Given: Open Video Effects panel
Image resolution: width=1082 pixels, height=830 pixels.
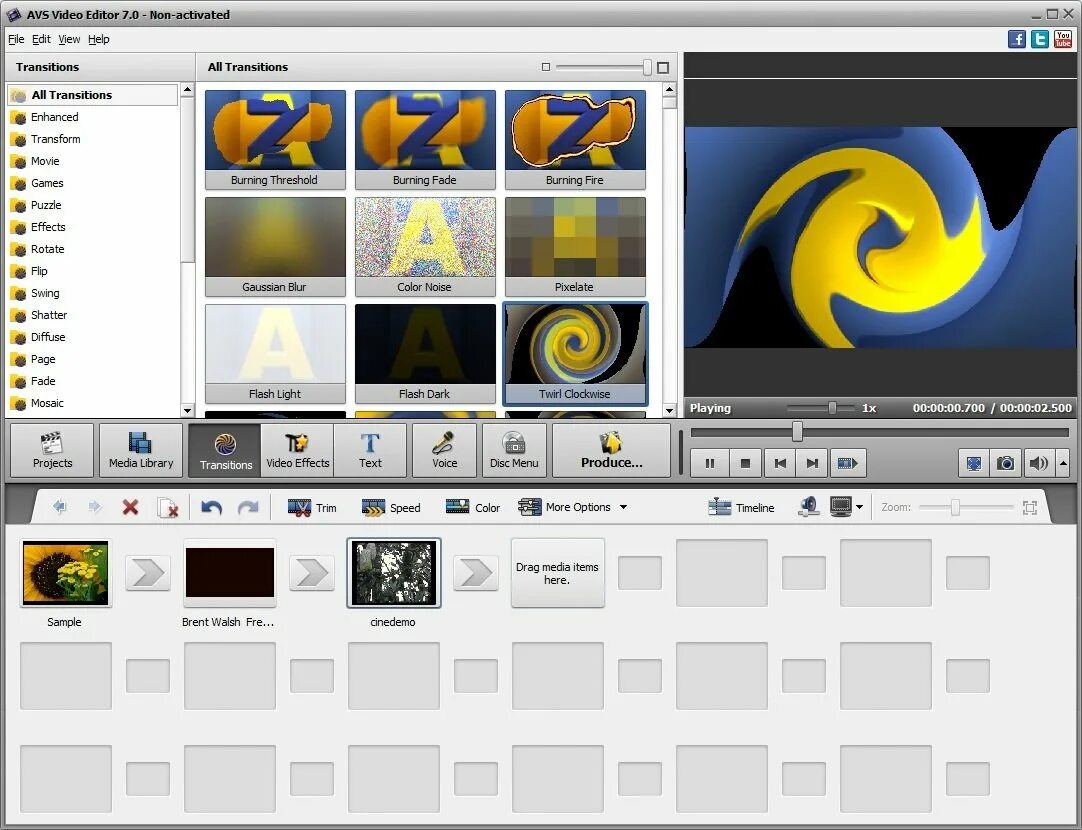Looking at the screenshot, I should click(x=297, y=451).
